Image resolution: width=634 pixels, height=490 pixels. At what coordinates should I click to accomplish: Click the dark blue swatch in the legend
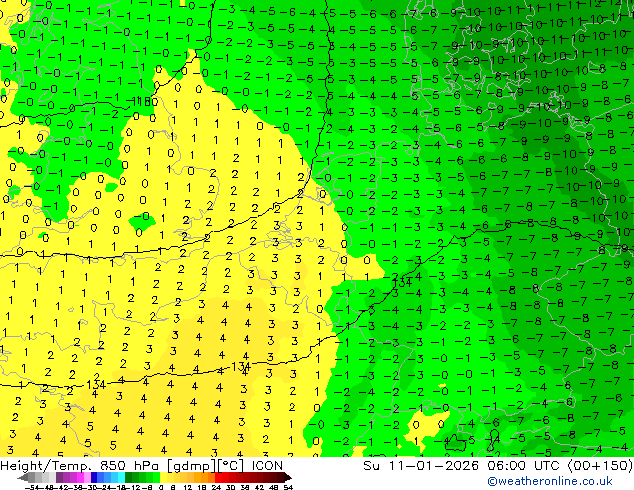(94, 478)
